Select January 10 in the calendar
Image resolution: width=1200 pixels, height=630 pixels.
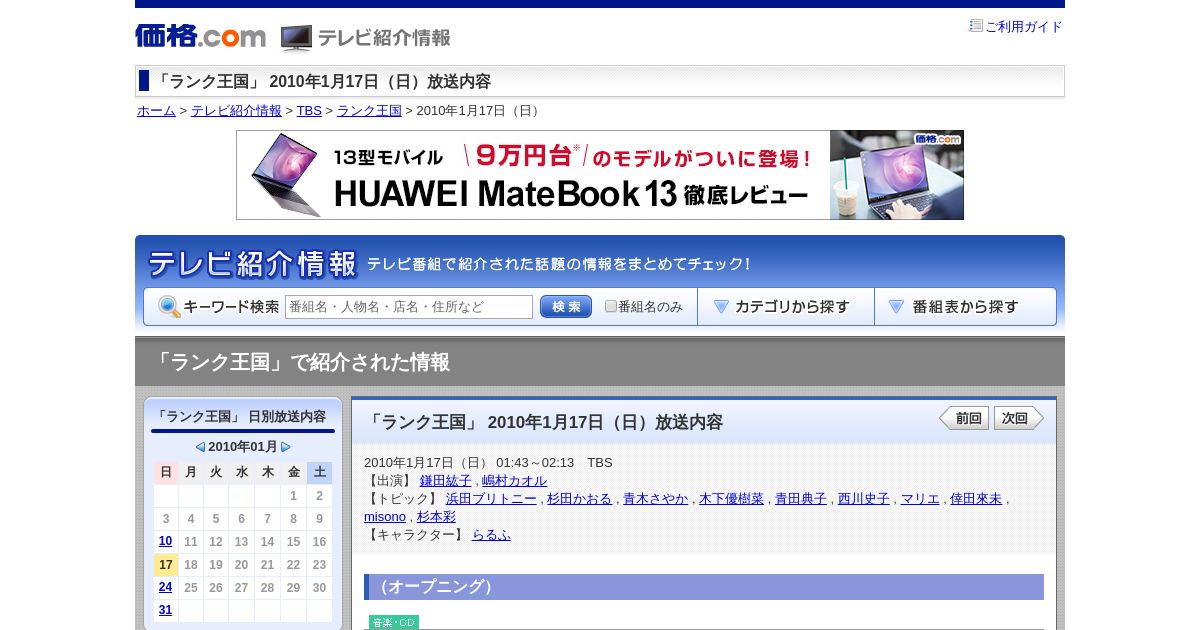click(165, 541)
